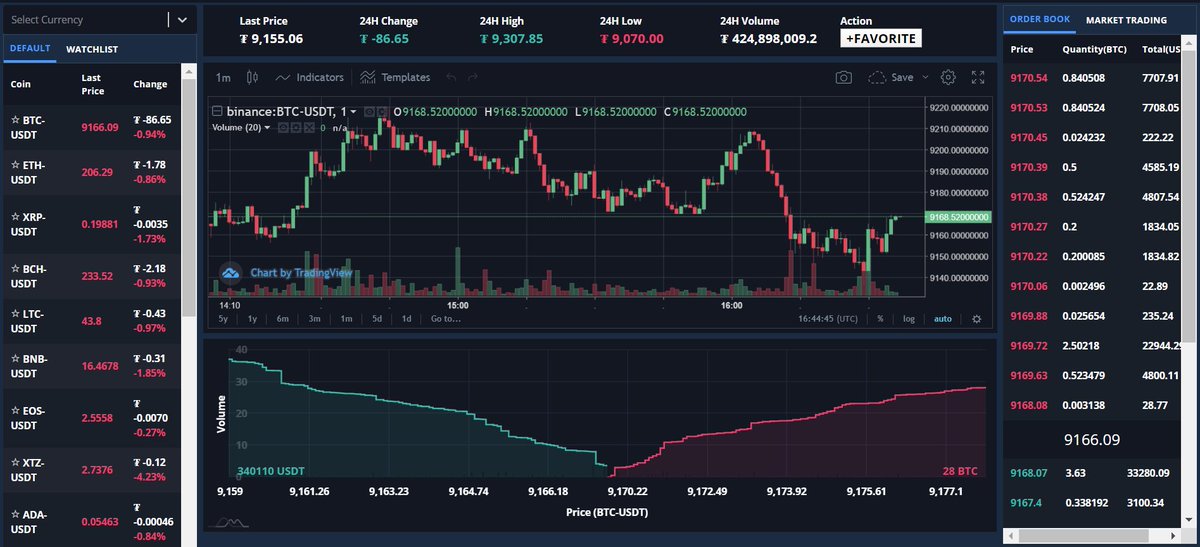Open indicator Templates menu
The width and height of the screenshot is (1200, 547).
[395, 77]
